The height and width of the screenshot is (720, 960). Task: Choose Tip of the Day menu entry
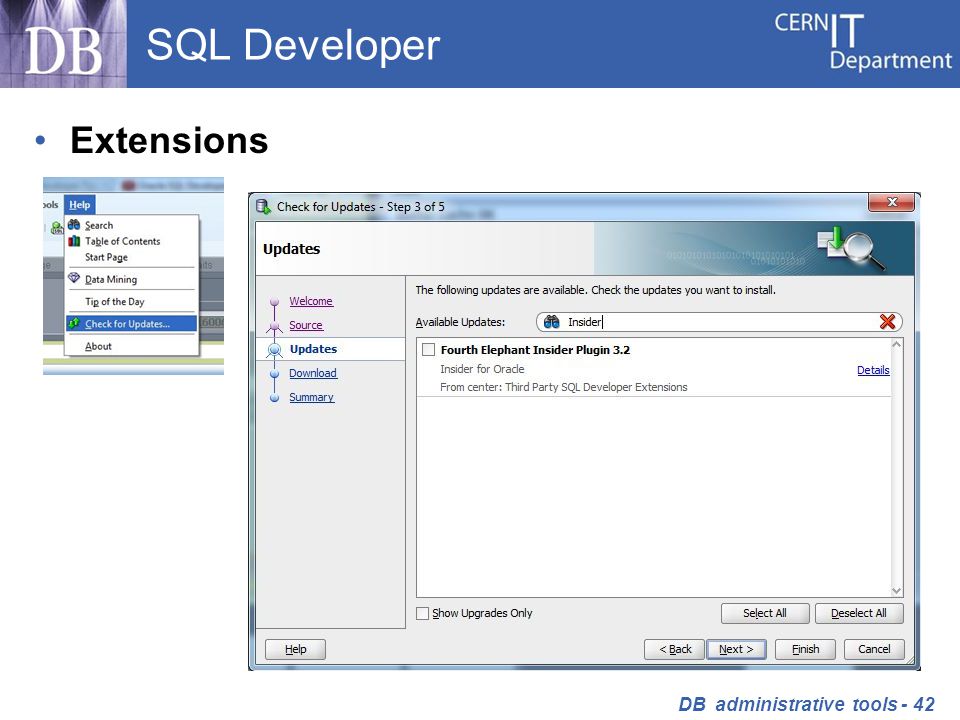132,301
